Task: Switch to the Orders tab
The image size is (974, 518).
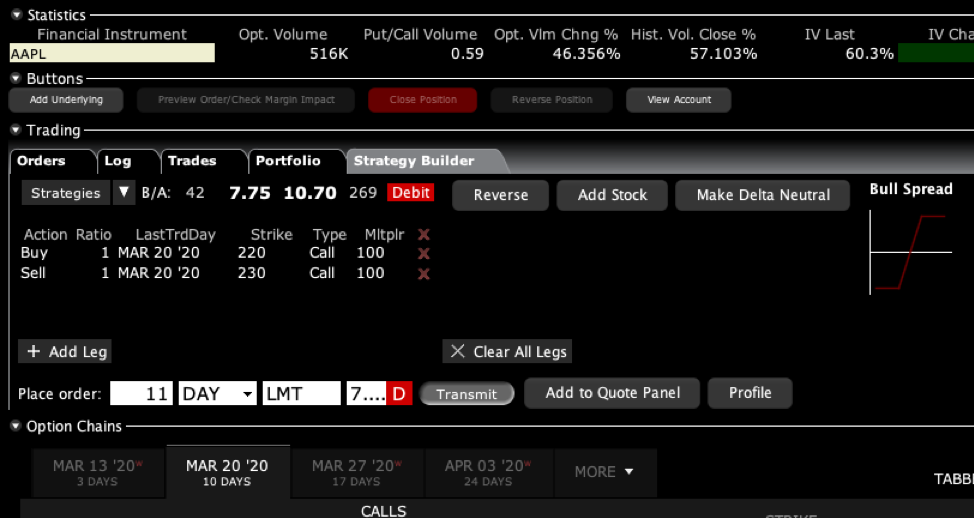Action: [41, 161]
